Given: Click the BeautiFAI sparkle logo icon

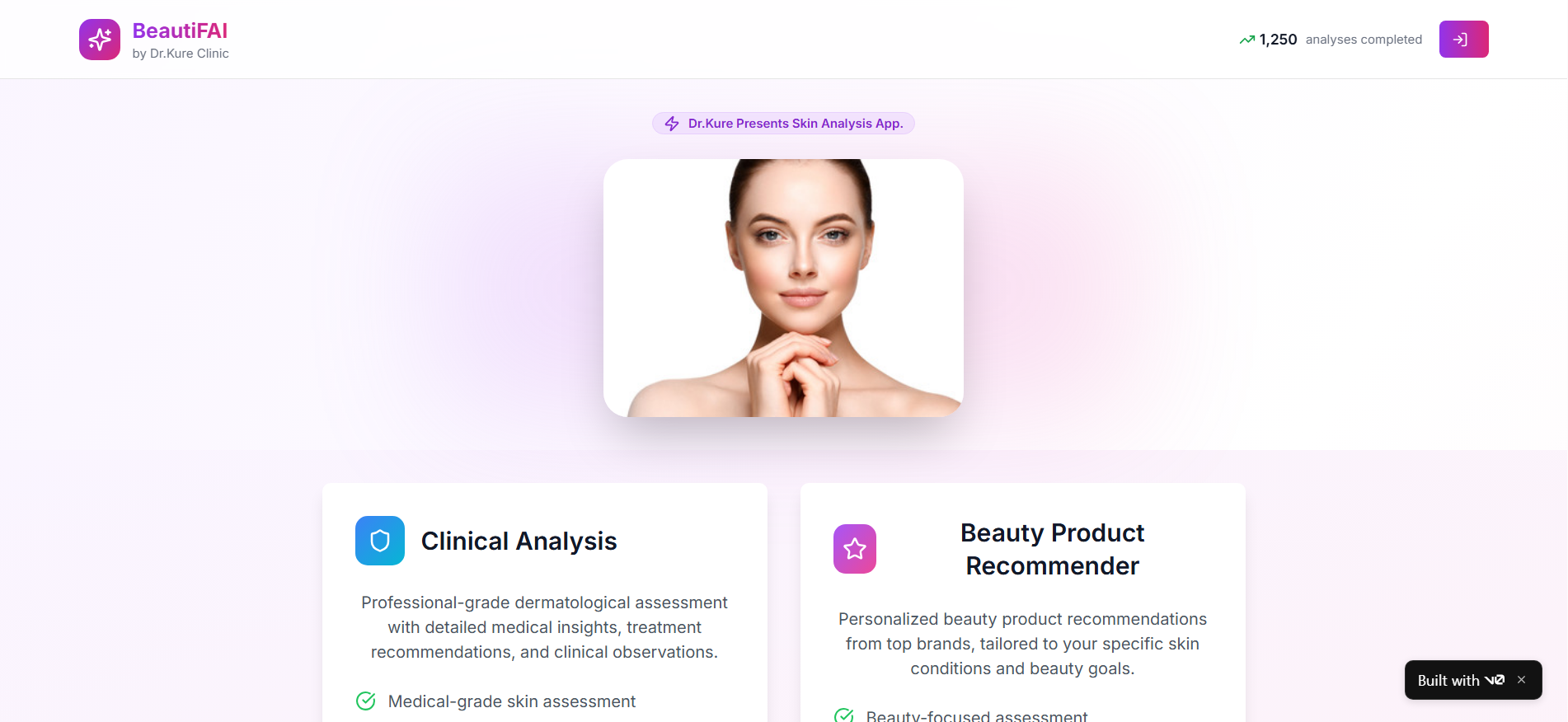Looking at the screenshot, I should pos(100,40).
